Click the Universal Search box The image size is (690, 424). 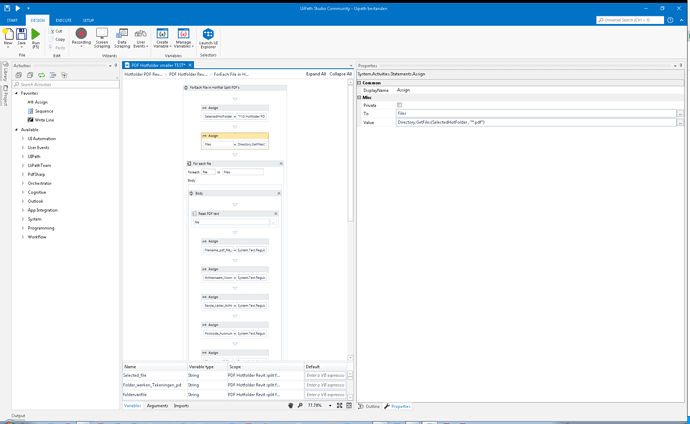click(630, 20)
